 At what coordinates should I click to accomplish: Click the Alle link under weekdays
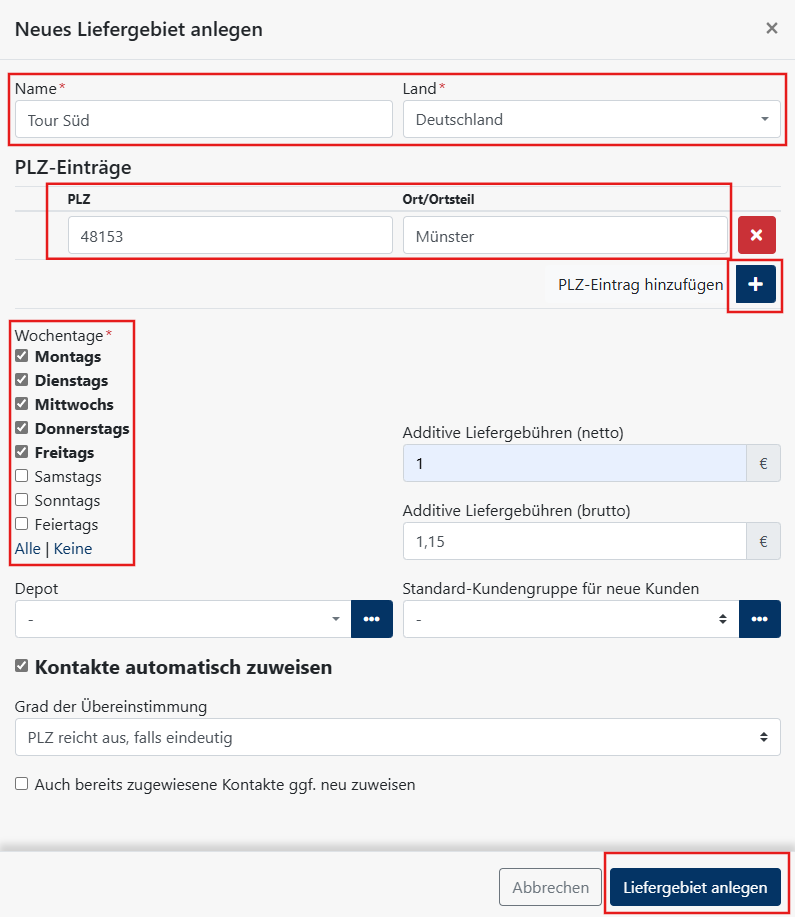pyautogui.click(x=28, y=549)
